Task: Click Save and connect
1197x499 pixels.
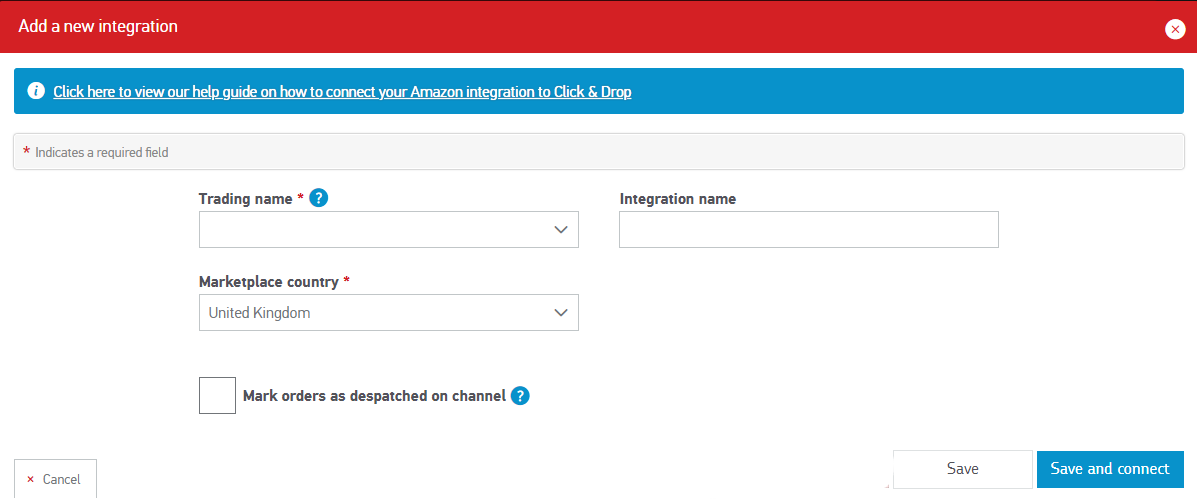Action: 1109,469
